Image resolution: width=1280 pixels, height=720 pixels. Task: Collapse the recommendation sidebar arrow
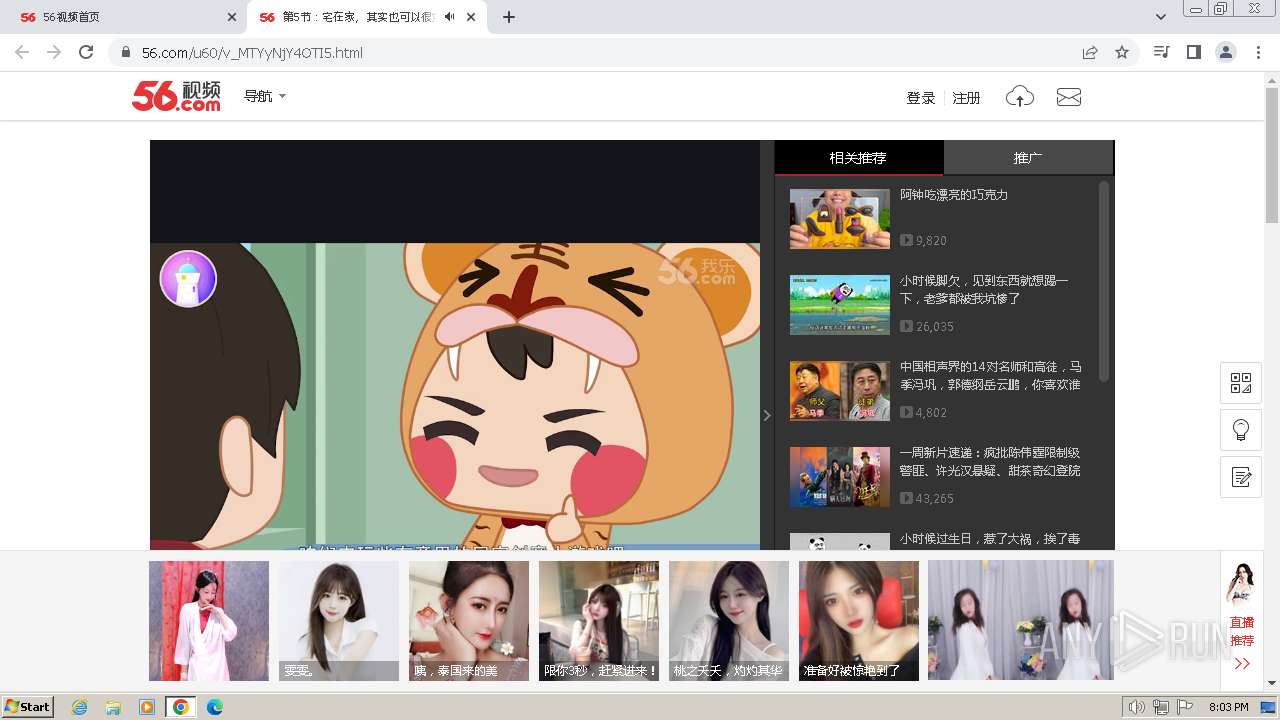click(767, 415)
